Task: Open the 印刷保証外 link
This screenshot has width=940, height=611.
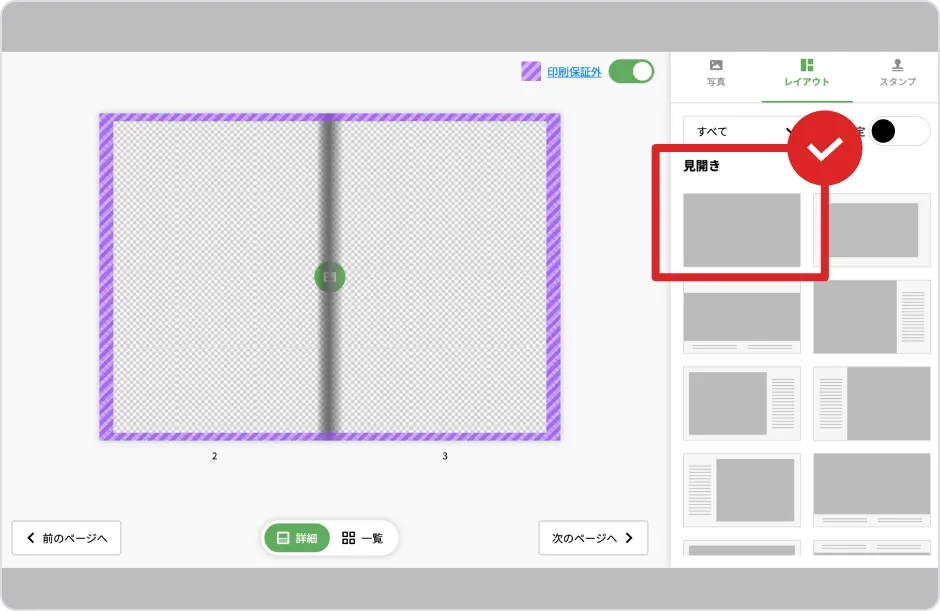Action: (x=574, y=72)
